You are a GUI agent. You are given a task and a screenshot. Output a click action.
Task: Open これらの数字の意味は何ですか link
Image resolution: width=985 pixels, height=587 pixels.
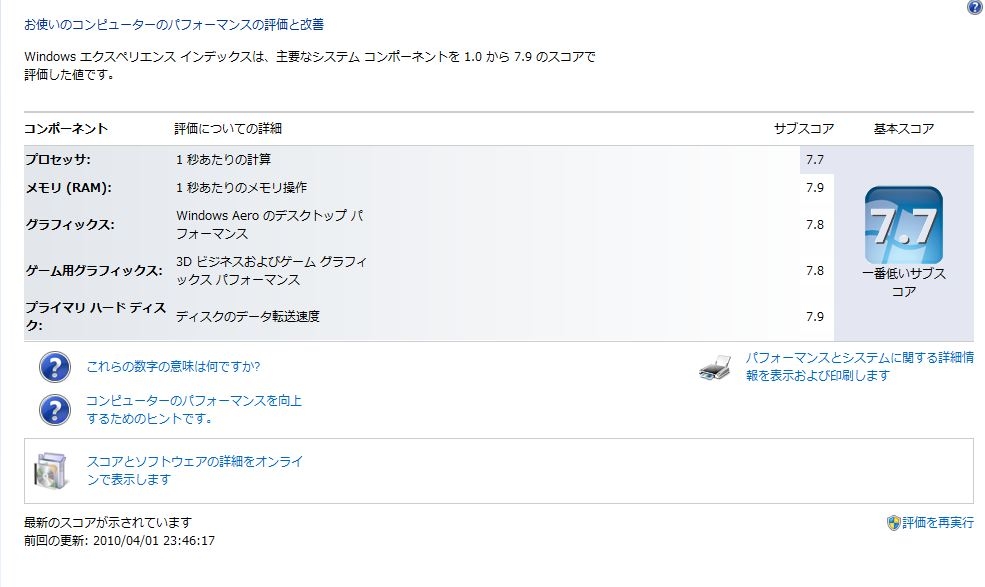click(x=173, y=367)
